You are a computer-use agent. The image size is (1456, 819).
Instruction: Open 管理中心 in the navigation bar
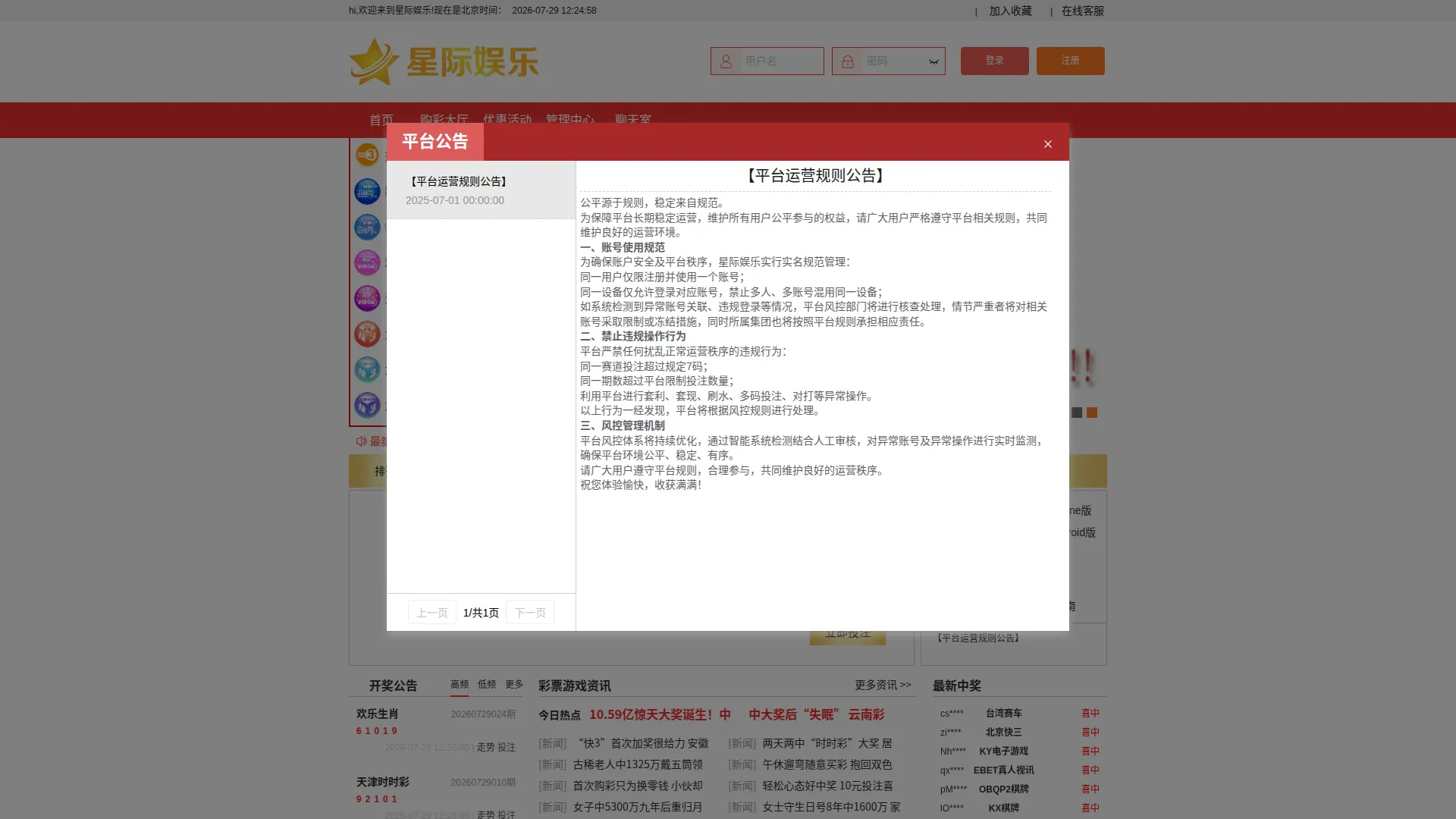570,119
